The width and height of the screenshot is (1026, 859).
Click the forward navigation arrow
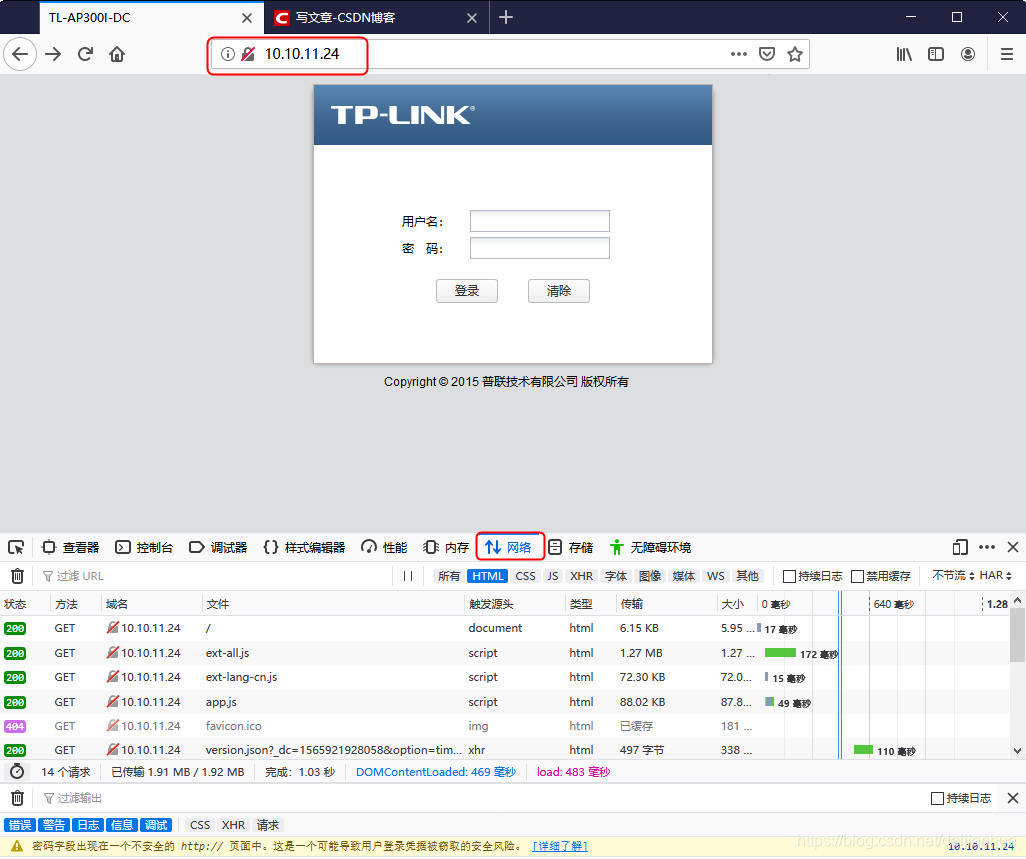53,54
